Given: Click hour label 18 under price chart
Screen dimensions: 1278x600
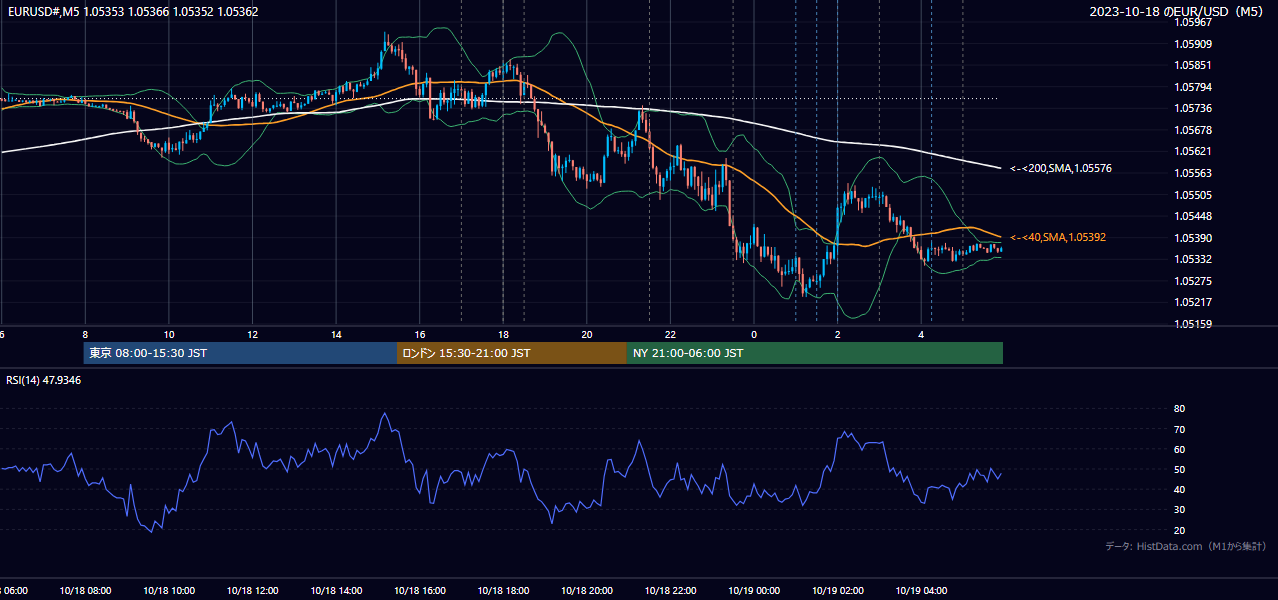Looking at the screenshot, I should point(504,334).
